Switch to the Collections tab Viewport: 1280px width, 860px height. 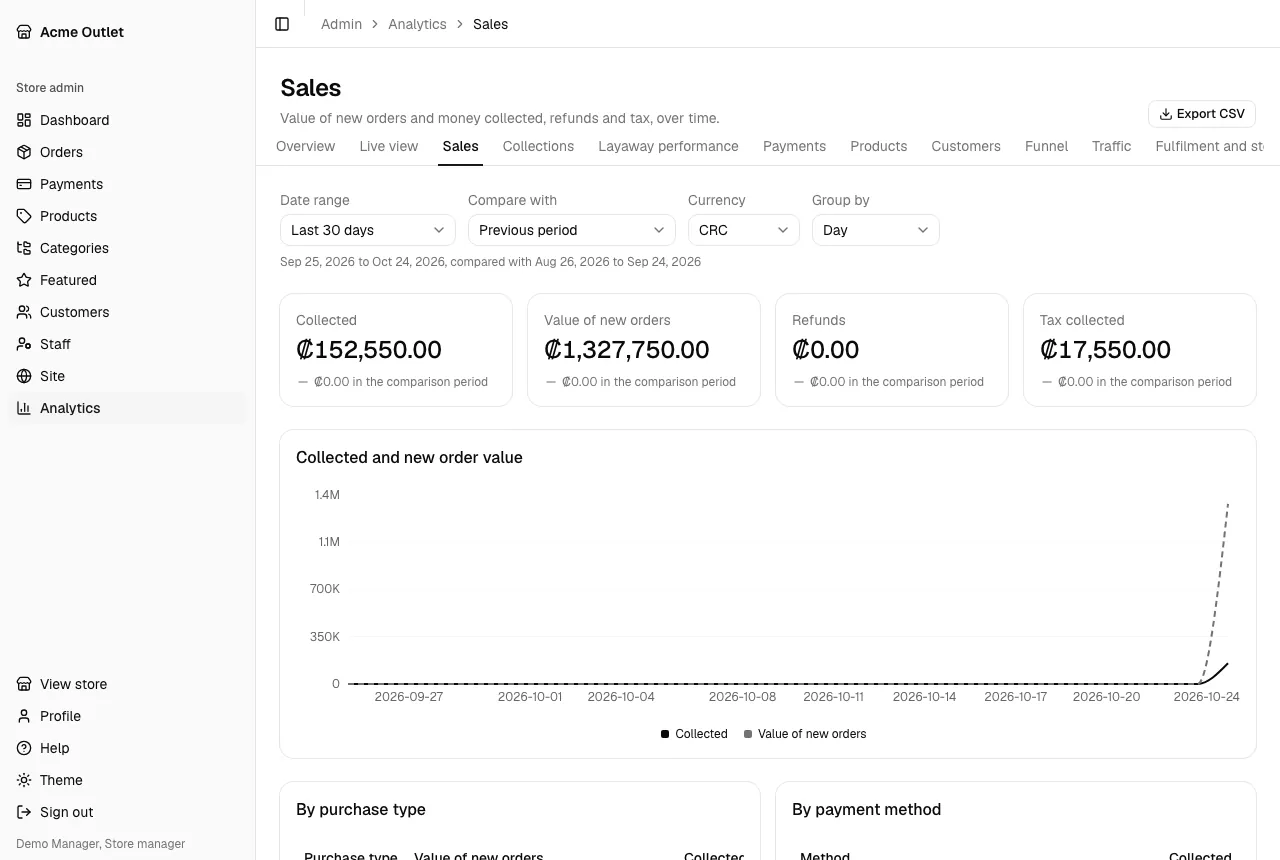(x=538, y=146)
